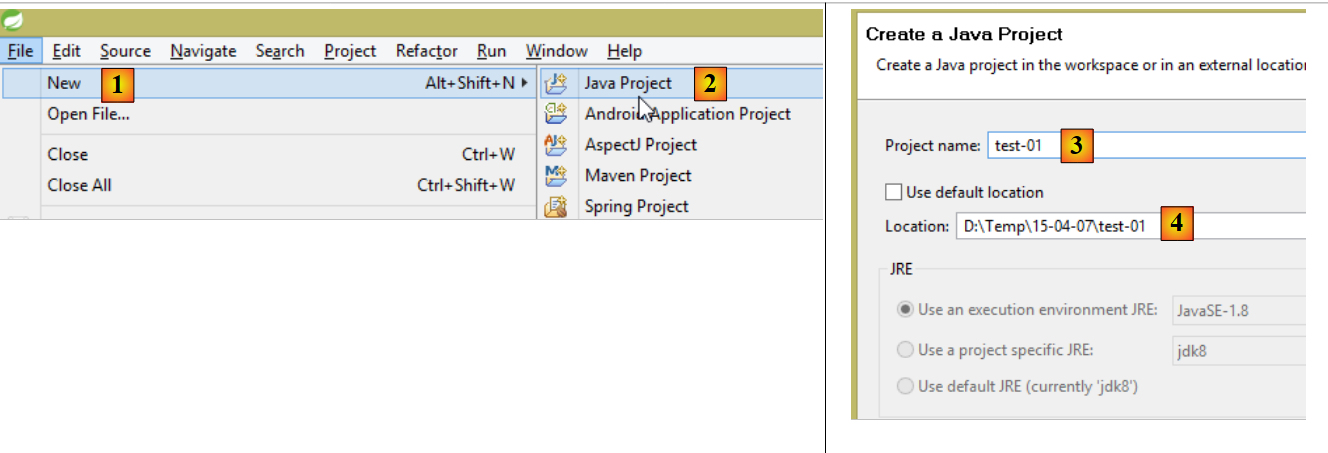1328x453 pixels.
Task: Select Use a project specific JRE option
Action: click(905, 350)
